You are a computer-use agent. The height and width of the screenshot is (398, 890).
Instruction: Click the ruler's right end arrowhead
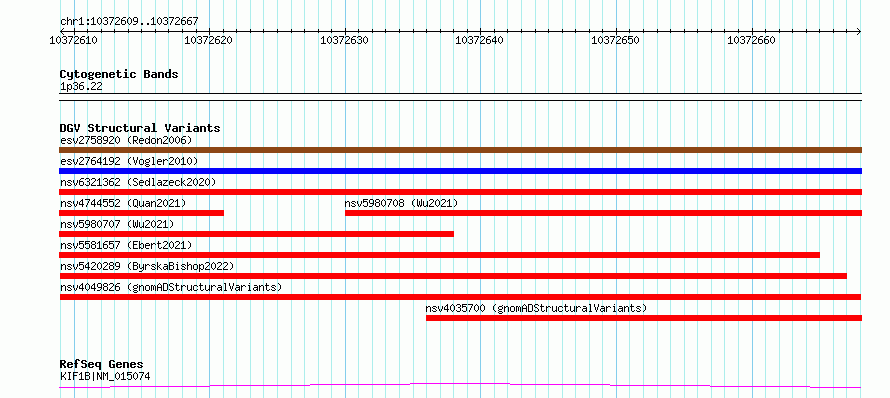[859, 31]
